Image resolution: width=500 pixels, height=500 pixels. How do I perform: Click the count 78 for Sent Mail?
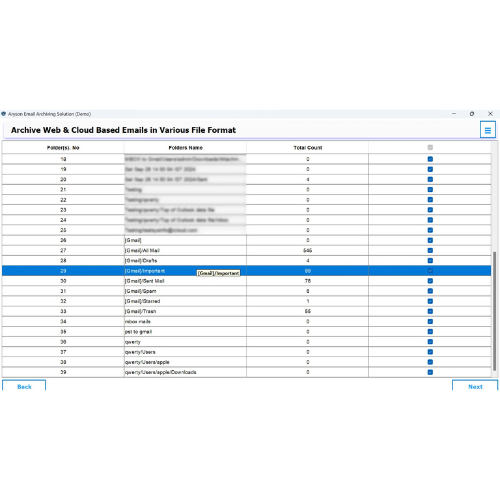coord(308,281)
